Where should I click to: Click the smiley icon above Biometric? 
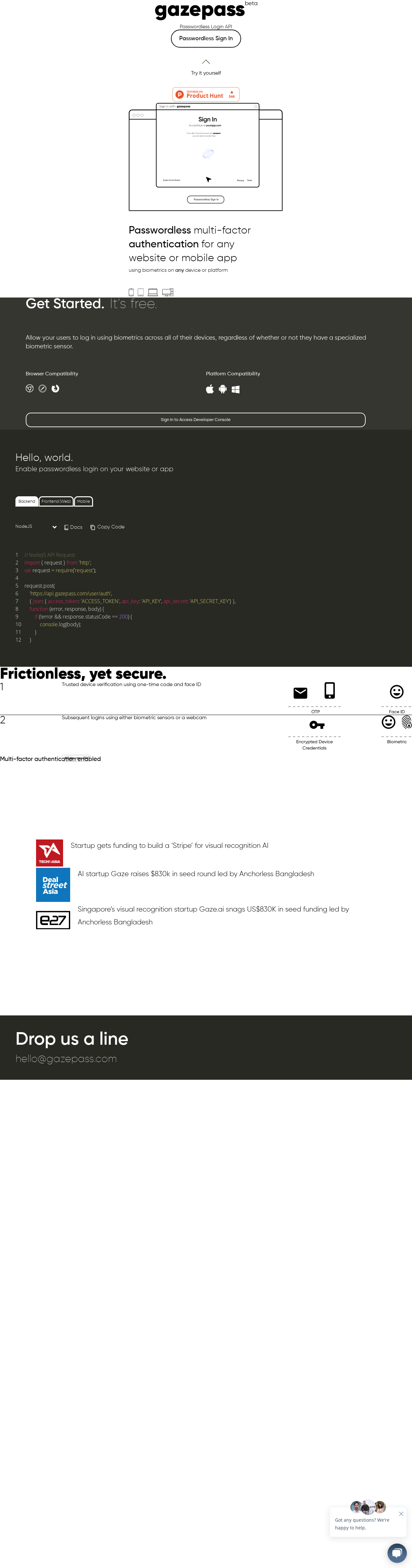click(389, 722)
